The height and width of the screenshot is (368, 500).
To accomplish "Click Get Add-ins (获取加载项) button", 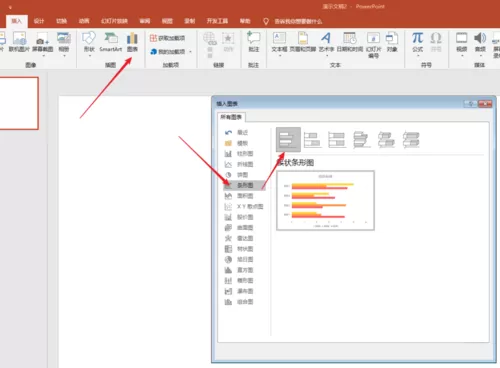I will click(167, 38).
